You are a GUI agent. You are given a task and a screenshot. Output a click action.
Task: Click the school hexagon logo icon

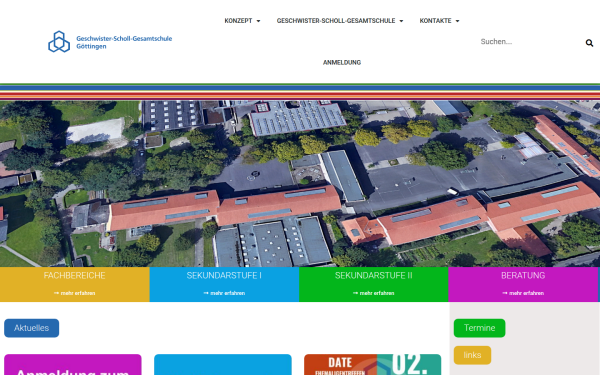coord(59,41)
